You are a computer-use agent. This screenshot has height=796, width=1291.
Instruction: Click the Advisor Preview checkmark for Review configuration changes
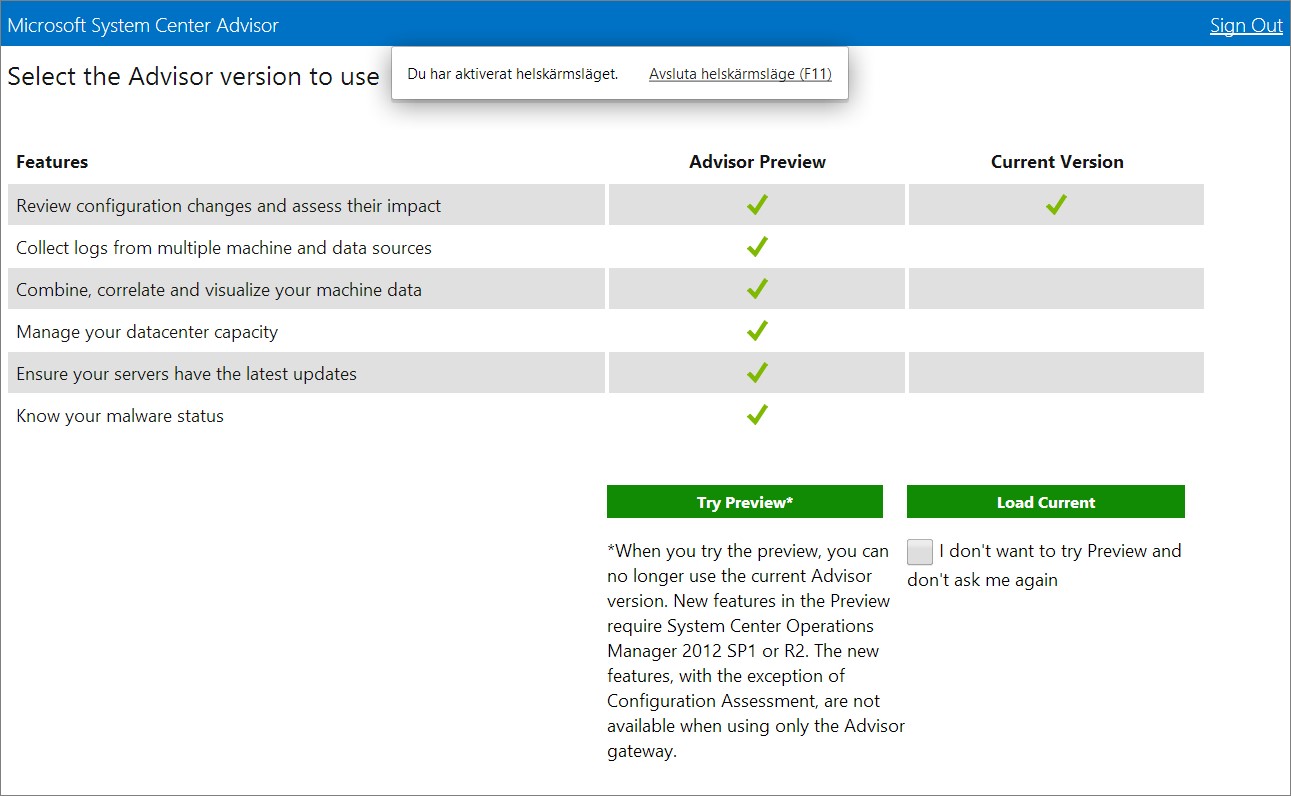point(757,205)
